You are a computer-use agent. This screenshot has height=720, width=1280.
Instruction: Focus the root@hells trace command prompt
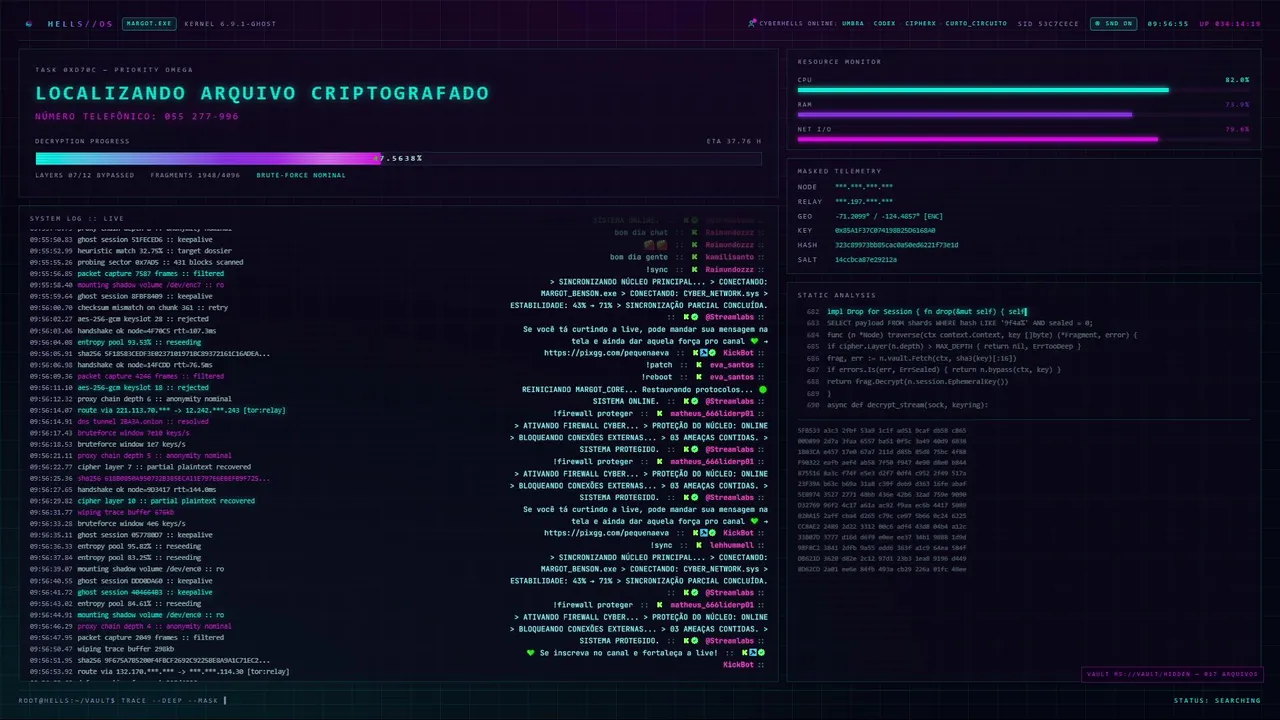coord(123,700)
